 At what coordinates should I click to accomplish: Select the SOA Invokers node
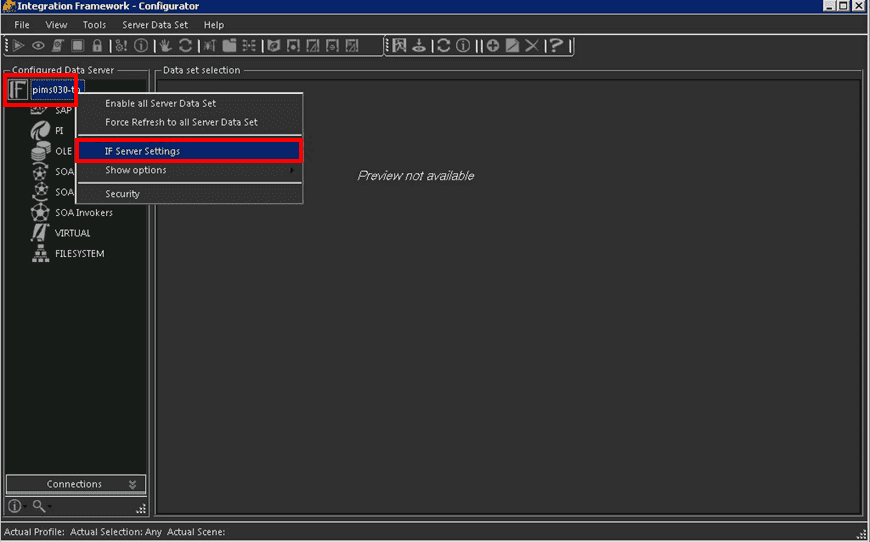coord(84,212)
